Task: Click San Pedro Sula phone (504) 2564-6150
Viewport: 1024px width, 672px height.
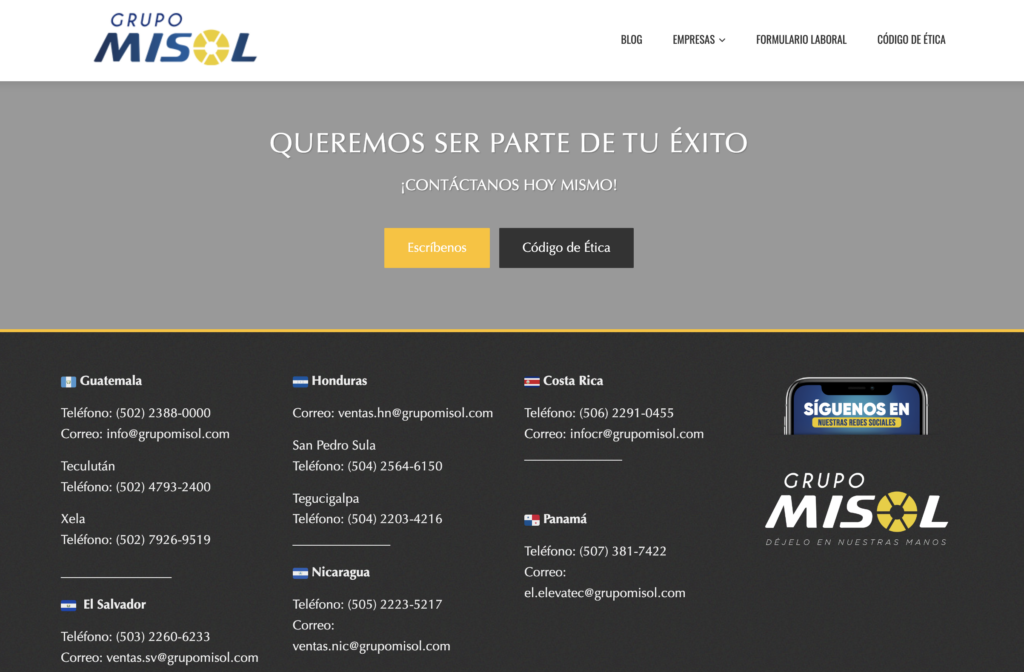Action: point(395,466)
